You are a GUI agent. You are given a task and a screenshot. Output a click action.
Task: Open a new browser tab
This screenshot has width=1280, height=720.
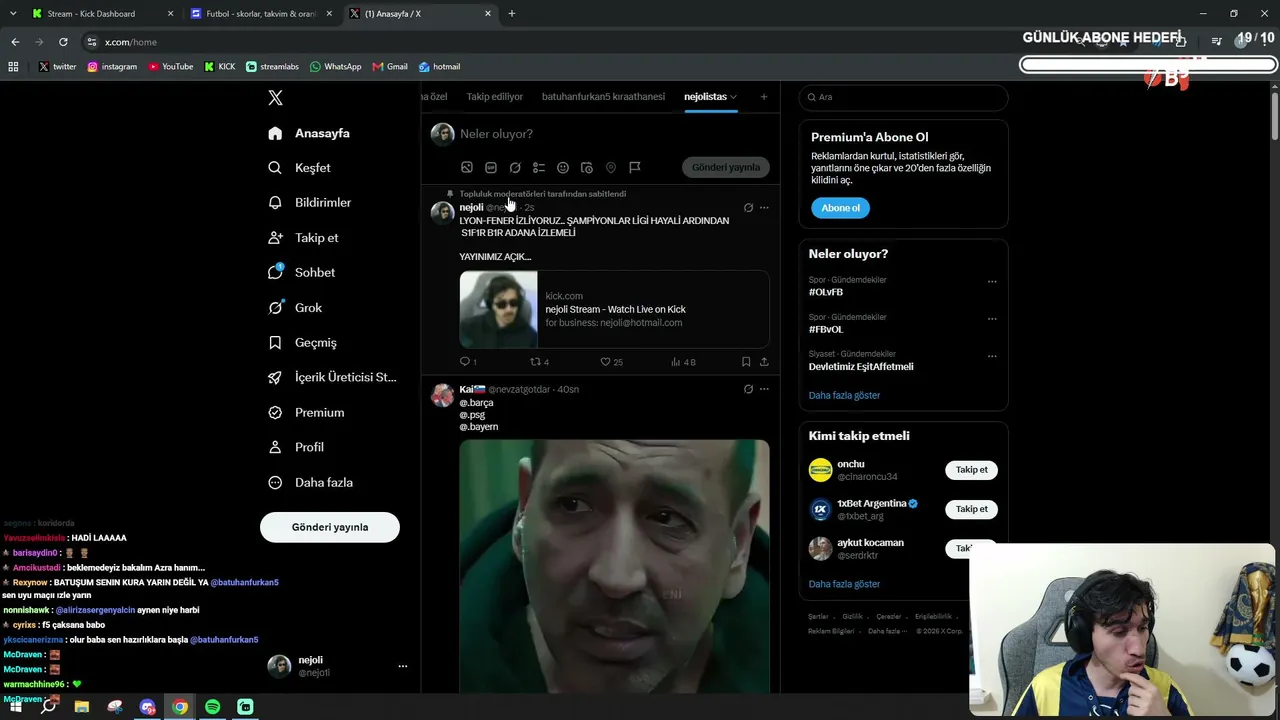[512, 14]
